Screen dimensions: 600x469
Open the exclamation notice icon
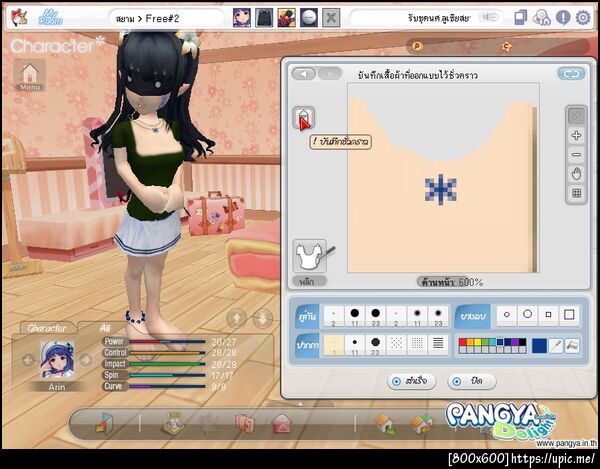(563, 18)
